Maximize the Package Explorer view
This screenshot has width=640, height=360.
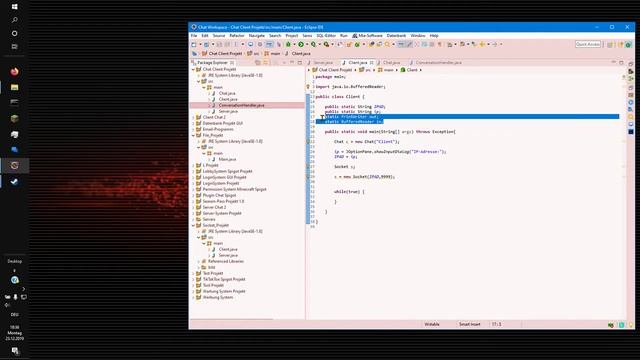tap(300, 63)
